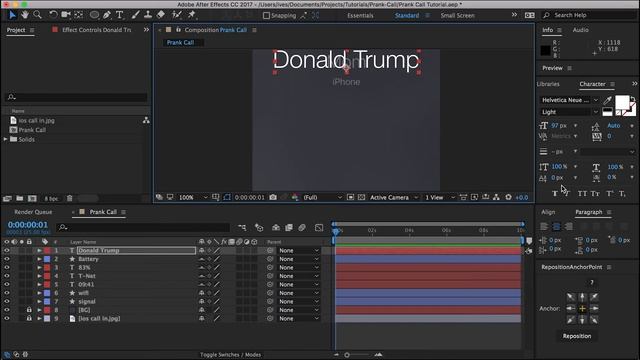This screenshot has height=360, width=640.
Task: Select the Eraser tool
Action: click(161, 15)
